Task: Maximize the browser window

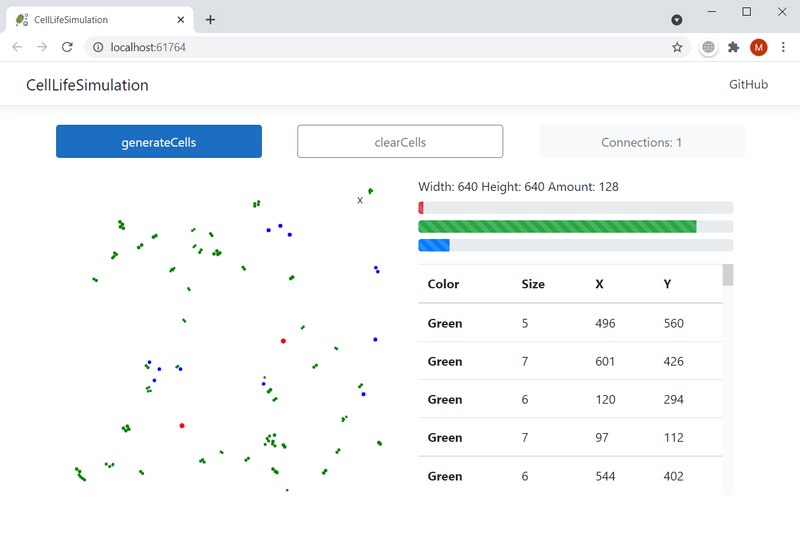Action: 746,12
